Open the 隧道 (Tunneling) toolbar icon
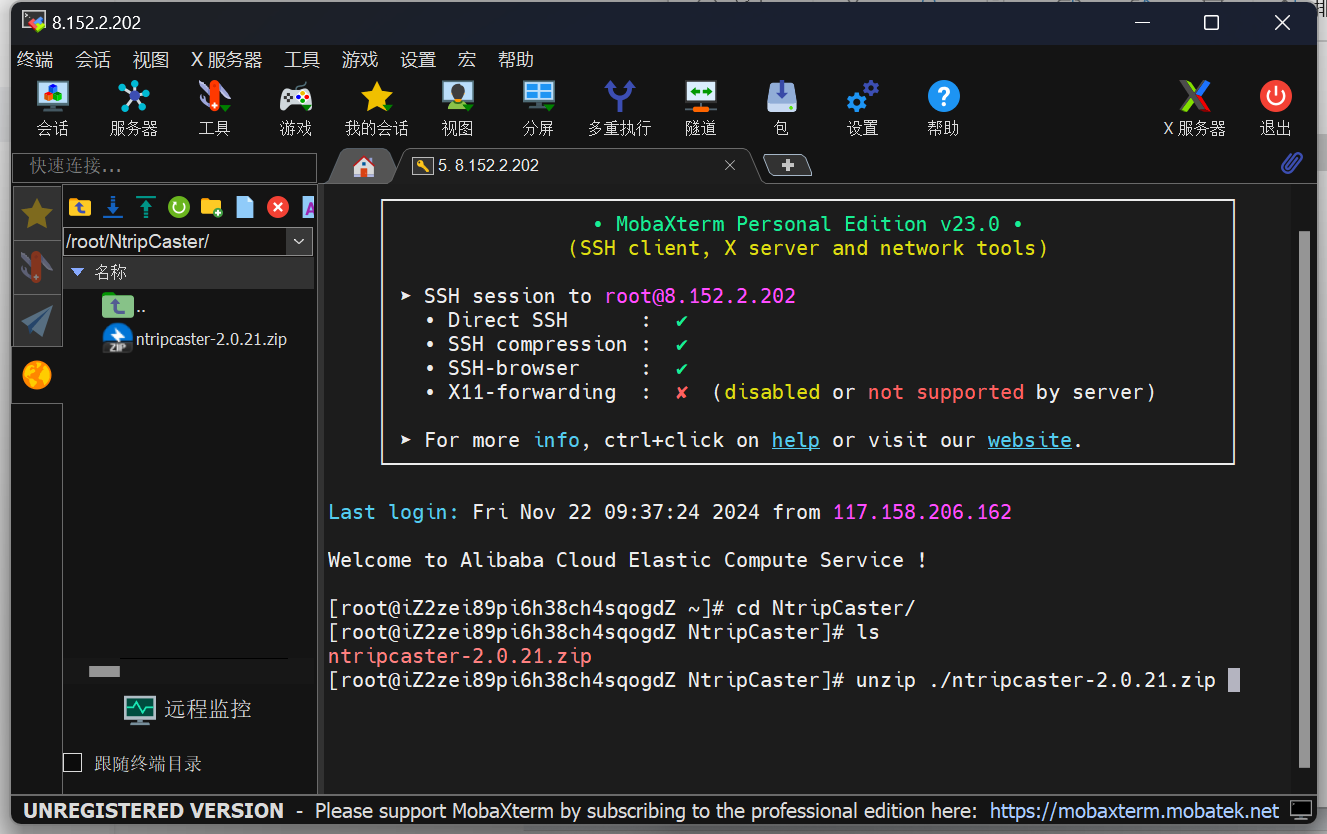 [700, 108]
